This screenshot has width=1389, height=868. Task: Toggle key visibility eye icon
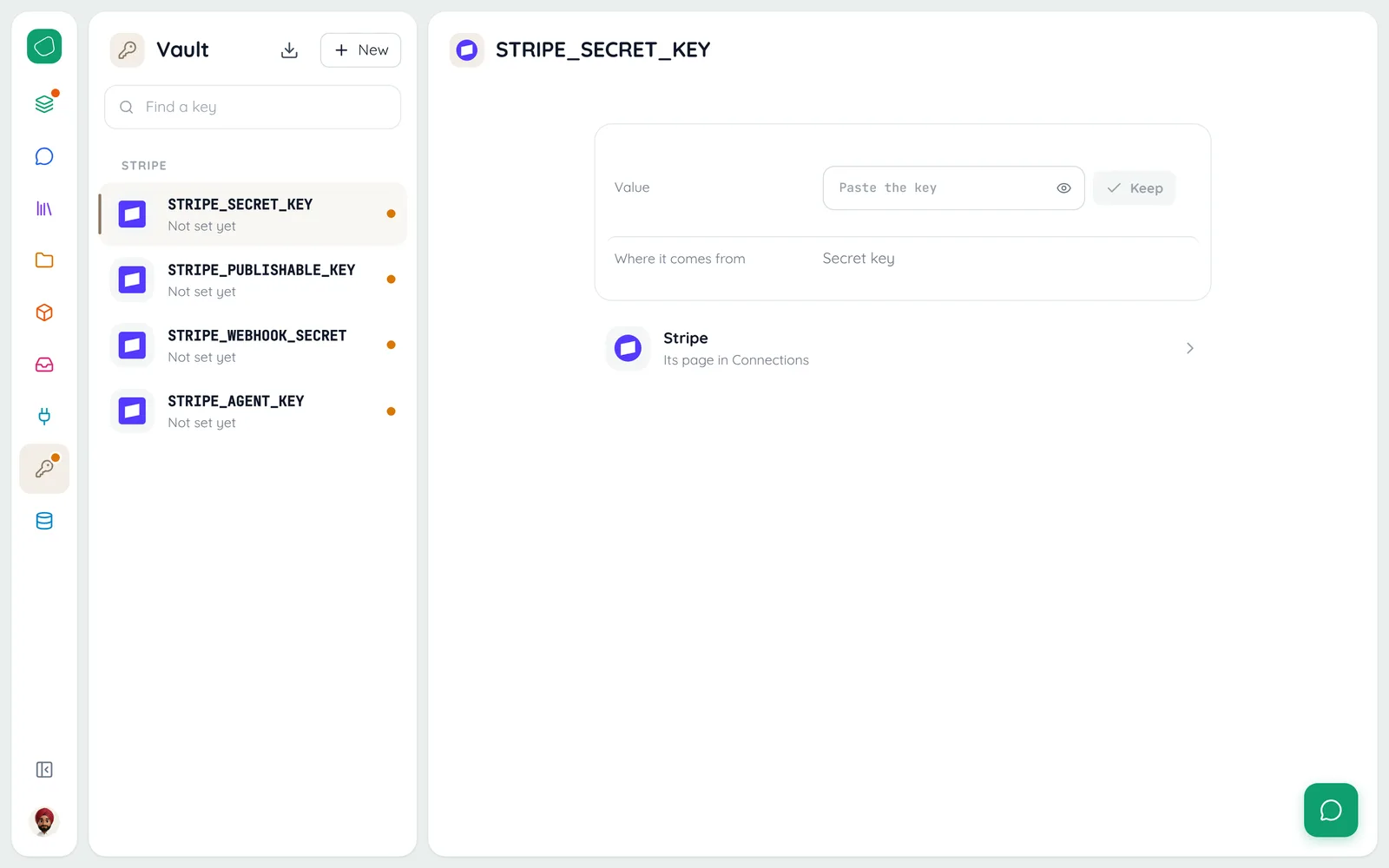pyautogui.click(x=1063, y=188)
